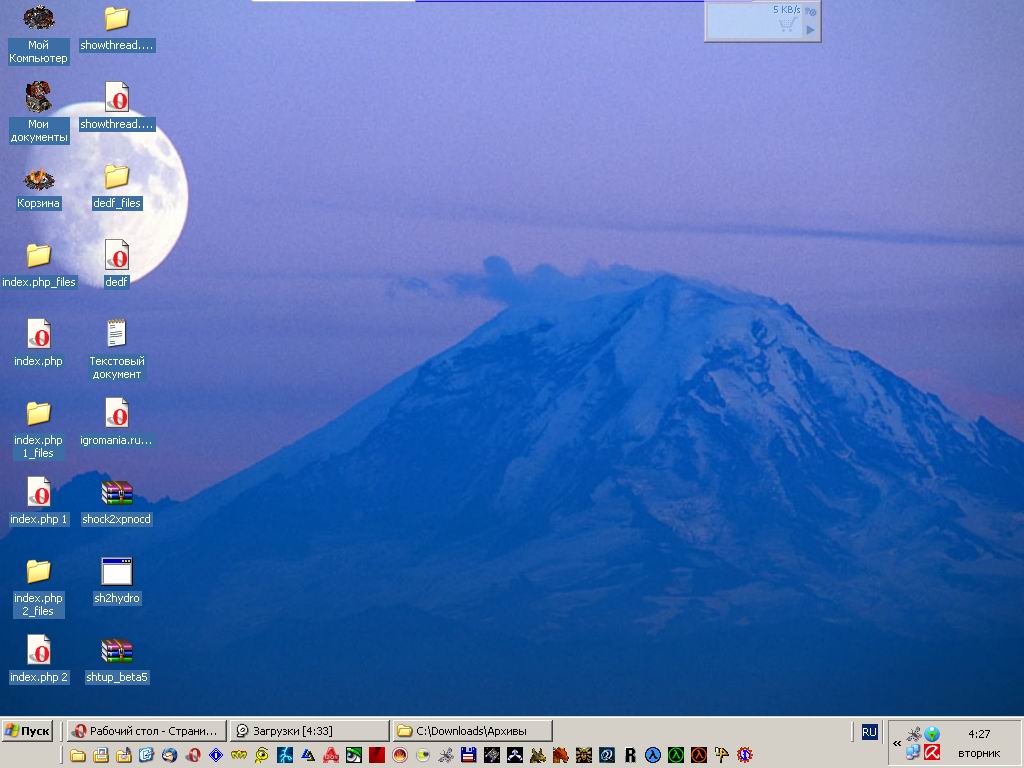Click the 5 KB/s speed readout
Image resolution: width=1024 pixels, height=768 pixels.
[787, 10]
